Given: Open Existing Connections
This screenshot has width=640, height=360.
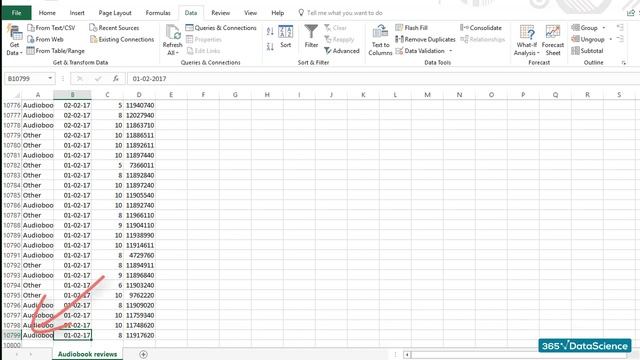Looking at the screenshot, I should [122, 39].
